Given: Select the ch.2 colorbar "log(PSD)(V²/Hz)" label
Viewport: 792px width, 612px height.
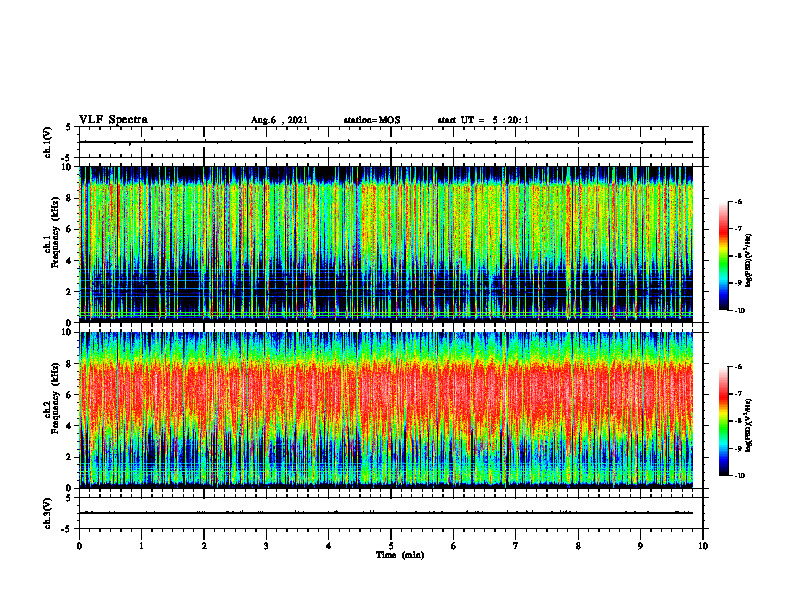Looking at the screenshot, I should [749, 426].
